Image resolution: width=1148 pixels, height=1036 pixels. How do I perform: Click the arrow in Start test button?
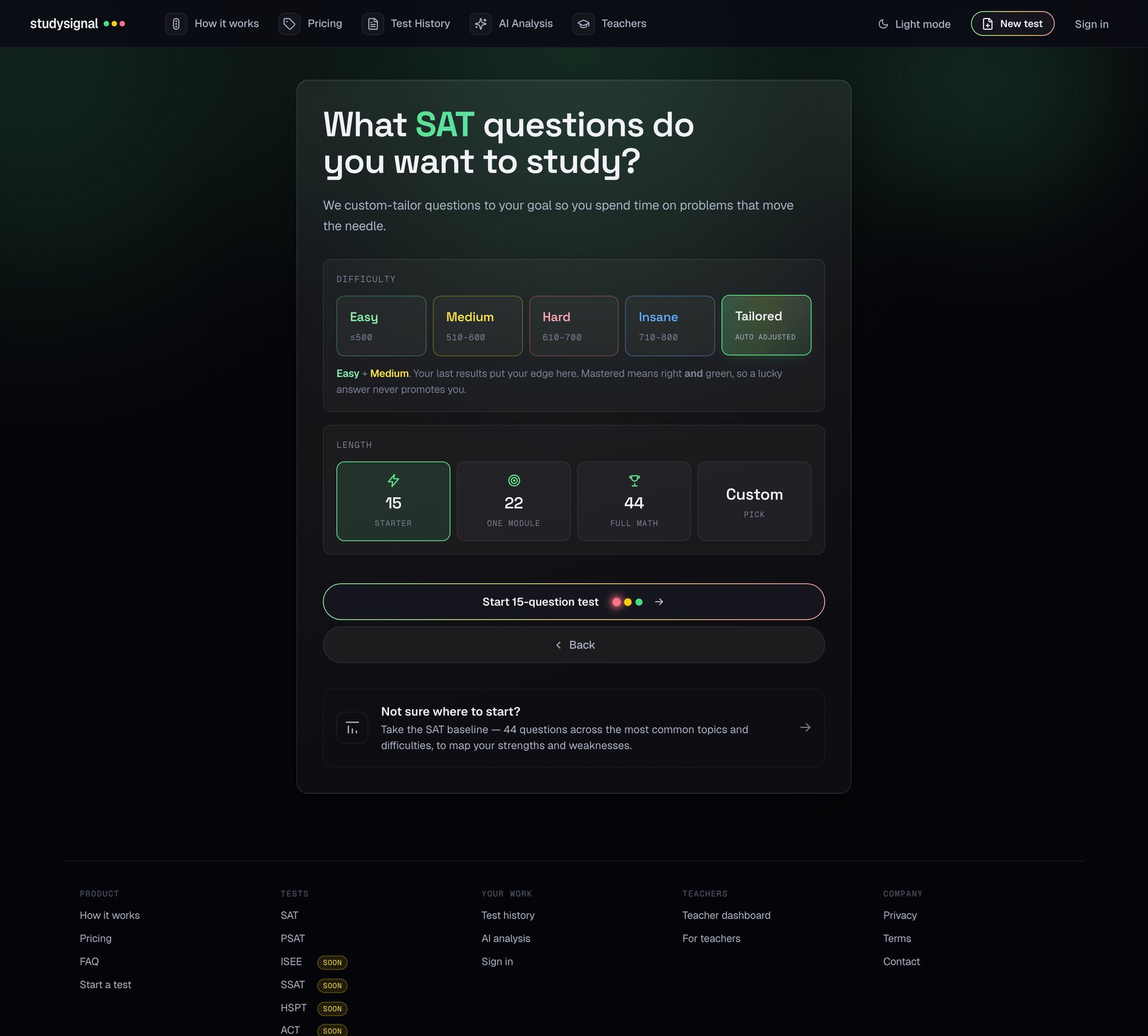click(659, 602)
